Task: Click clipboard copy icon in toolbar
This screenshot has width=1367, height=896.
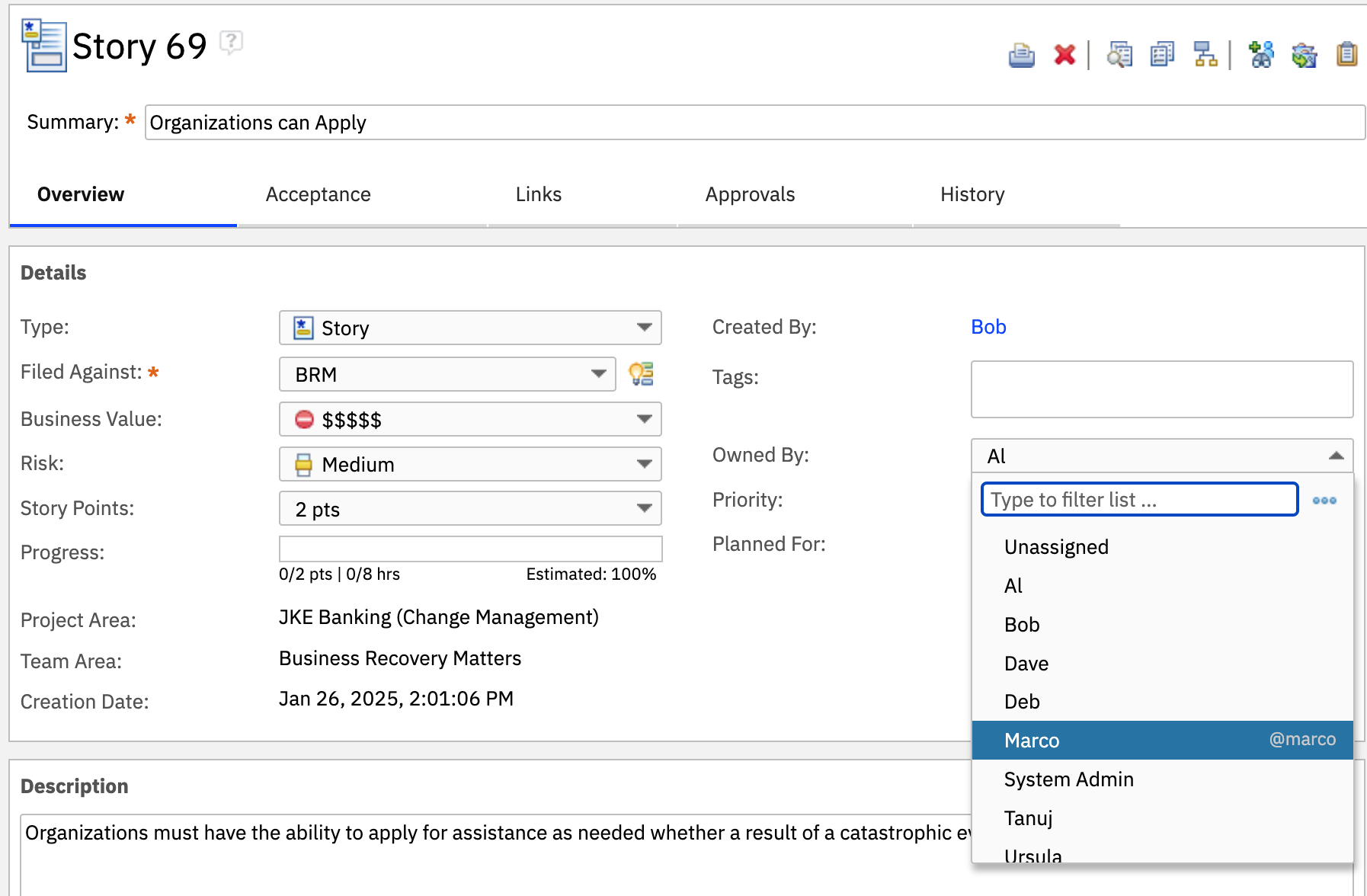Action: 1346,55
